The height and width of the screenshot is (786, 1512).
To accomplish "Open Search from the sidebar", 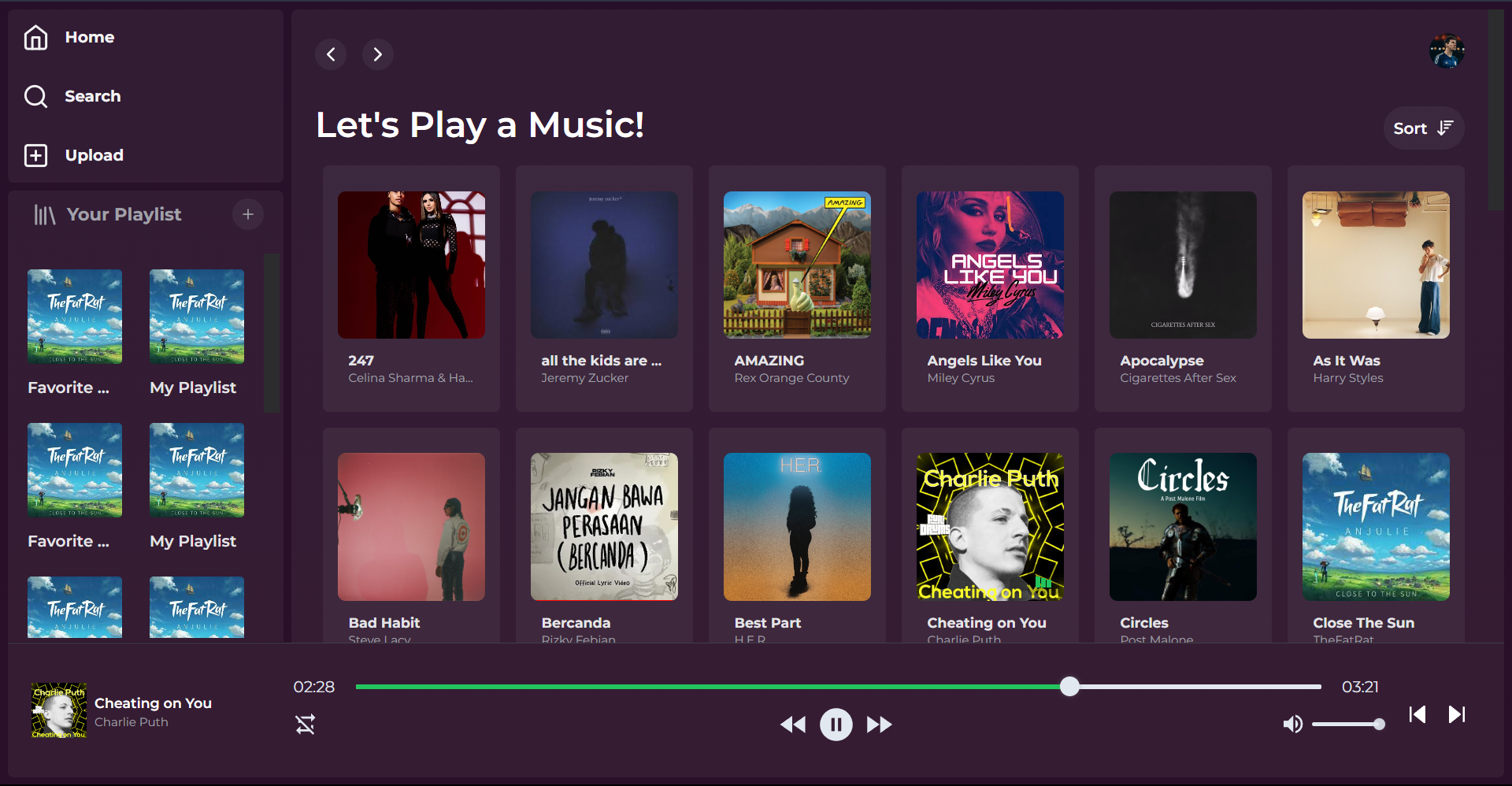I will [72, 96].
